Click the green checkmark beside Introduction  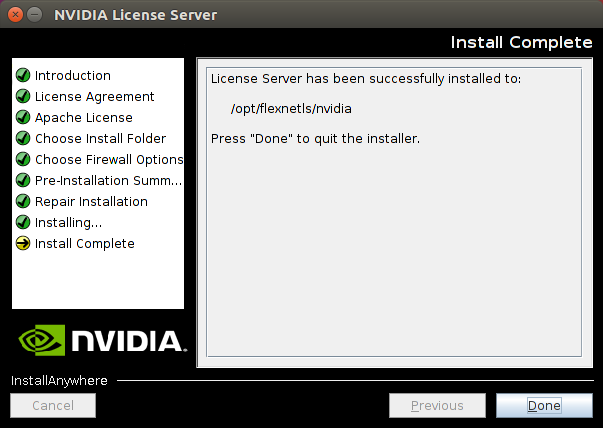point(23,76)
